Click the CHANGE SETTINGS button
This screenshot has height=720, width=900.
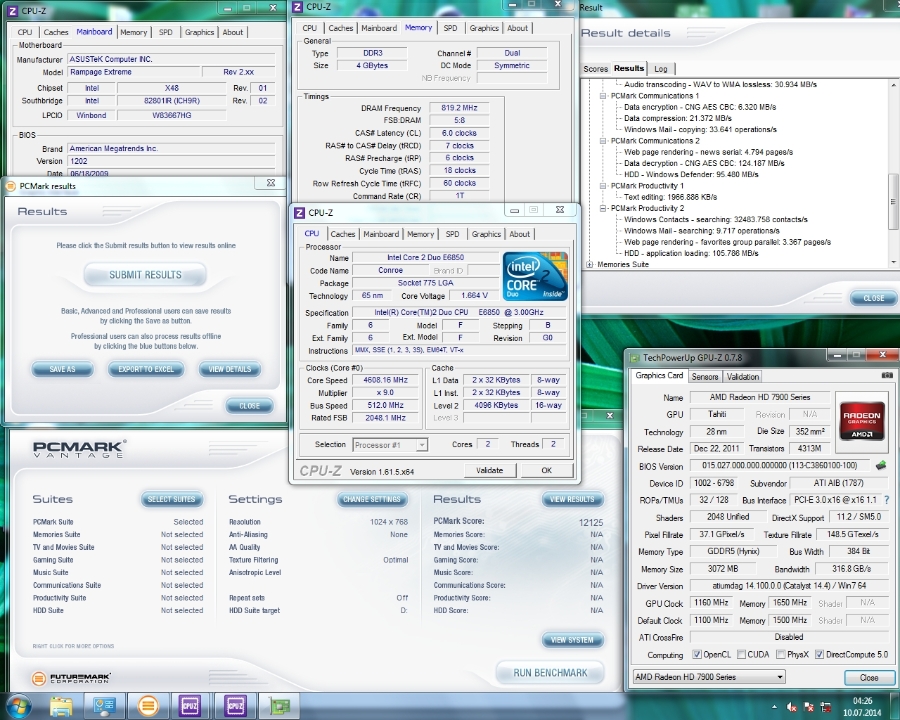(x=372, y=500)
